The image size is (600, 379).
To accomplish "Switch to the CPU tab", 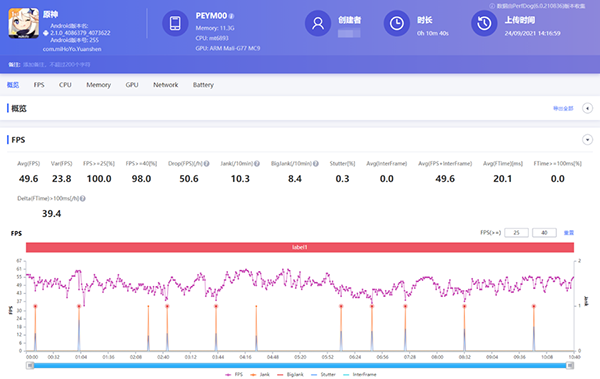I will click(x=65, y=85).
